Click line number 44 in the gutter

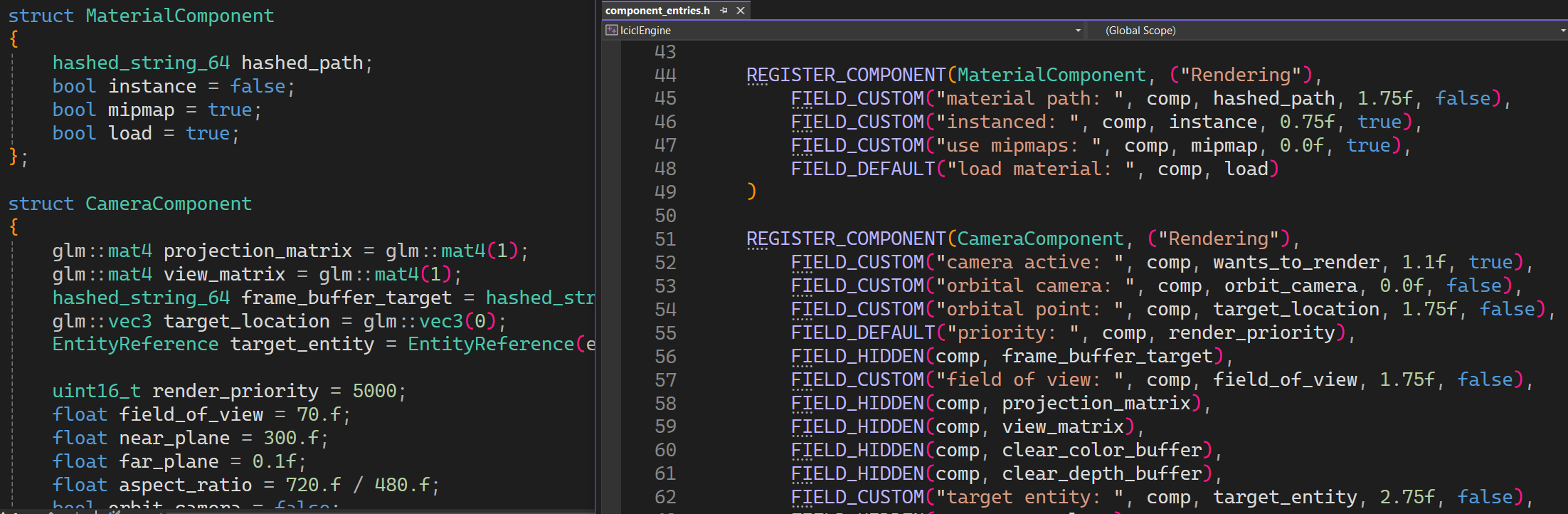665,75
